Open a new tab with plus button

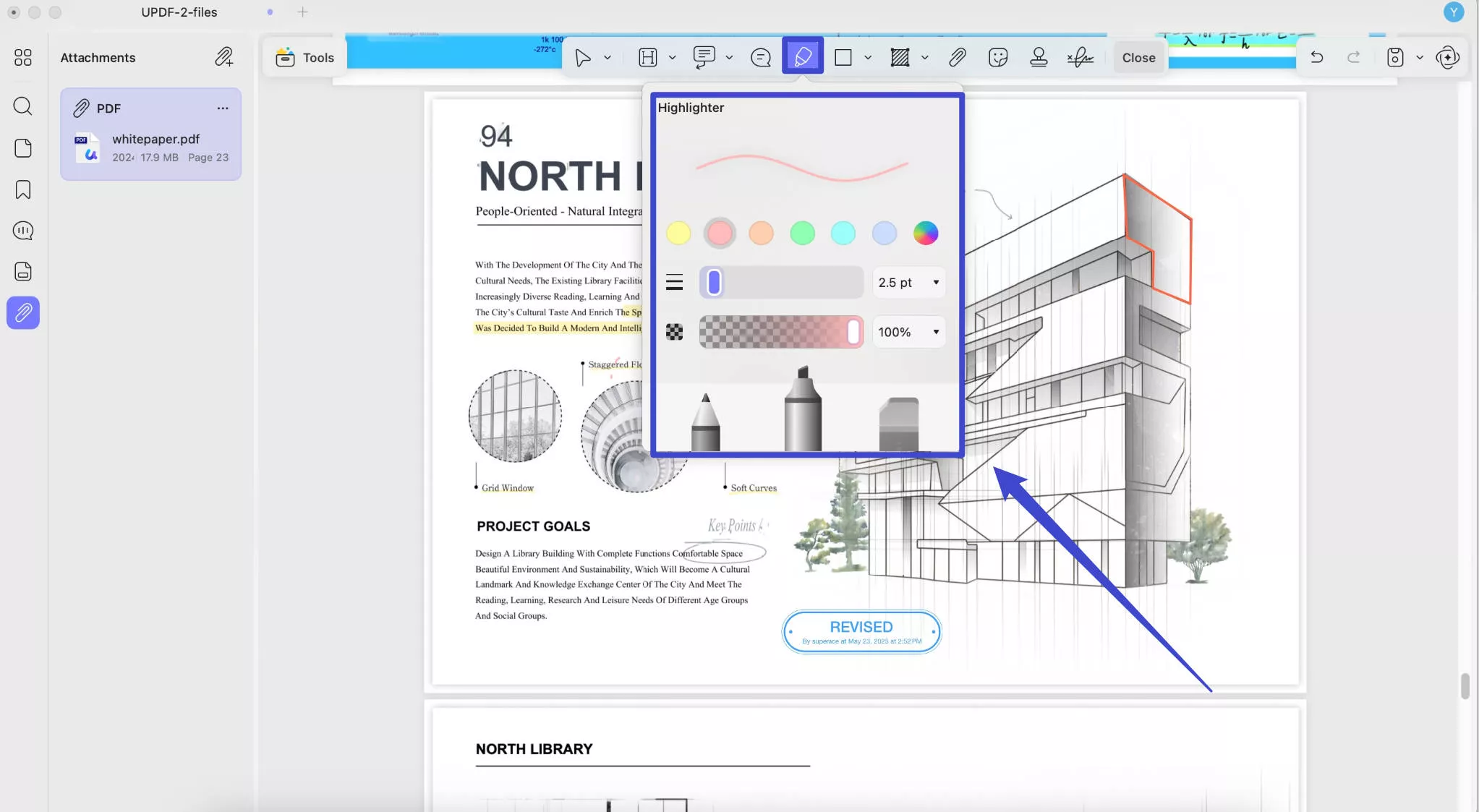coord(302,12)
